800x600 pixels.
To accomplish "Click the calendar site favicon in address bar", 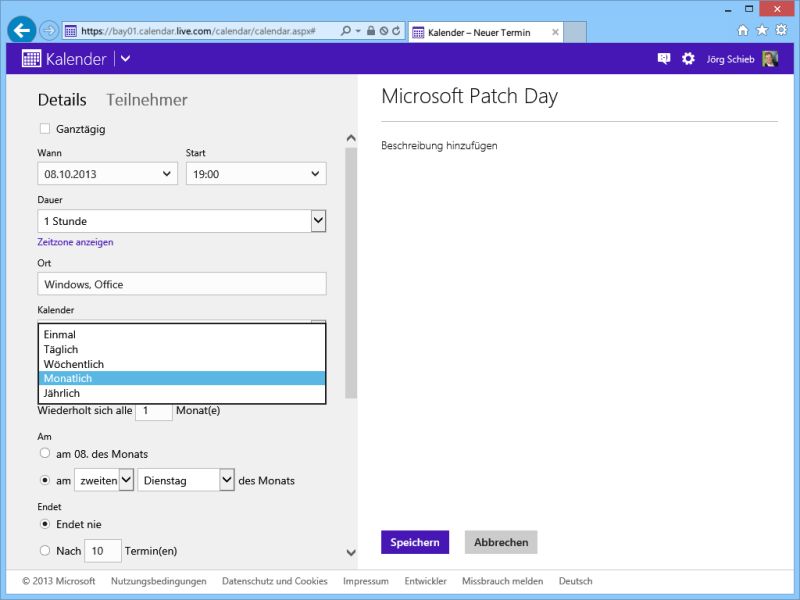I will pyautogui.click(x=71, y=31).
